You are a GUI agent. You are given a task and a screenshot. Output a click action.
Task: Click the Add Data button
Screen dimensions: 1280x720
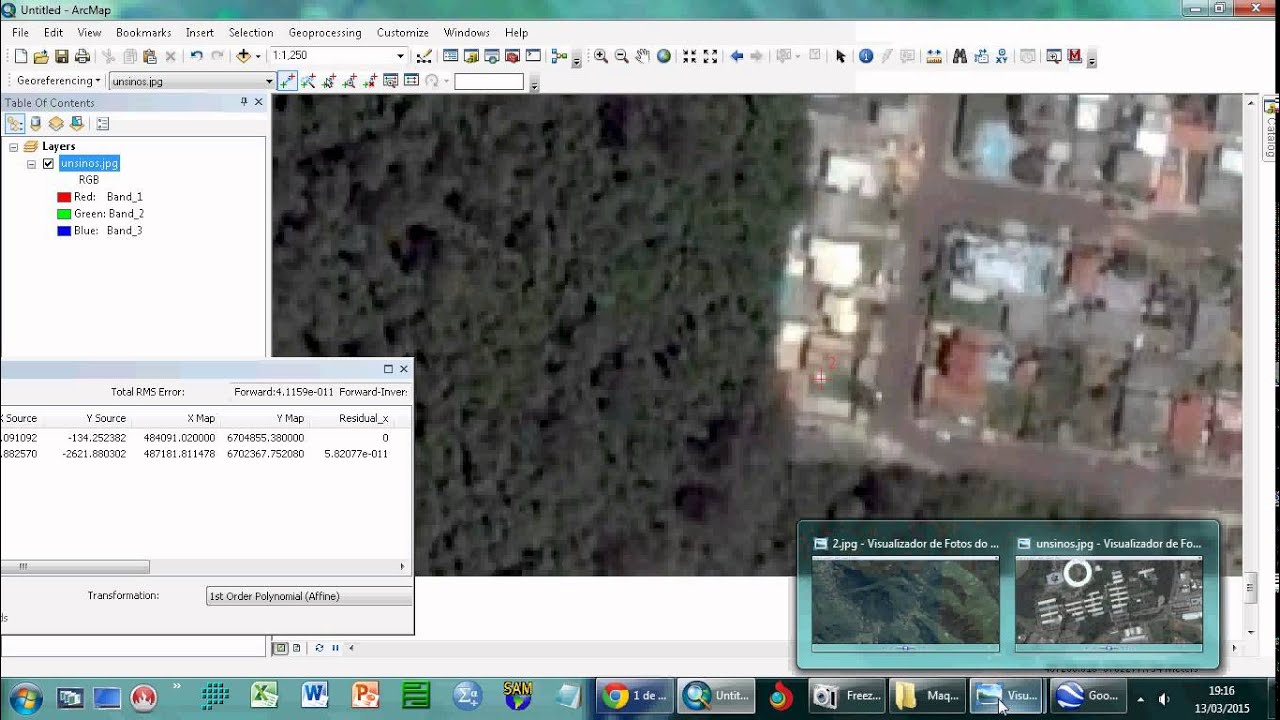click(243, 57)
